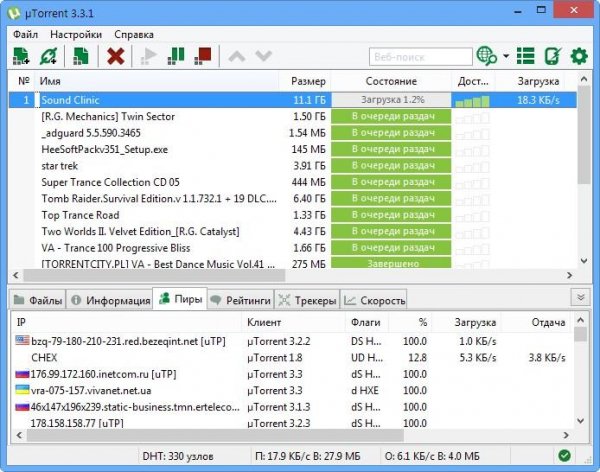Click the µTorrent logo in title bar
This screenshot has width=600, height=472.
tap(14, 13)
